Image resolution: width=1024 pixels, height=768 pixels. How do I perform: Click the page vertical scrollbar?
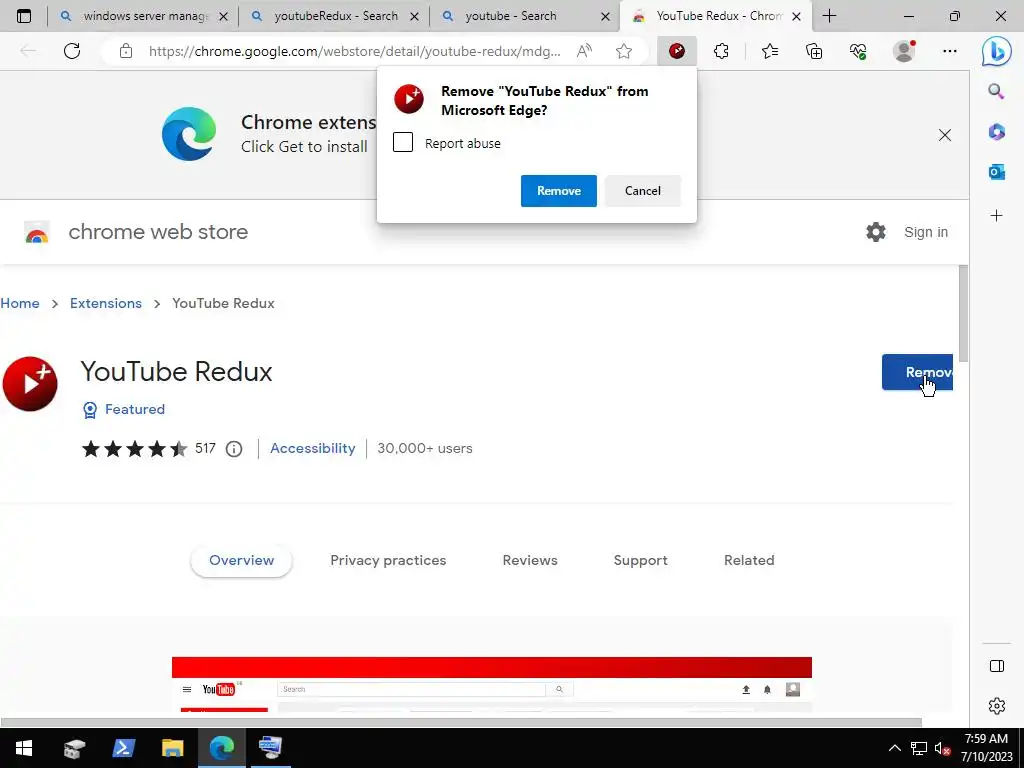[x=963, y=313]
